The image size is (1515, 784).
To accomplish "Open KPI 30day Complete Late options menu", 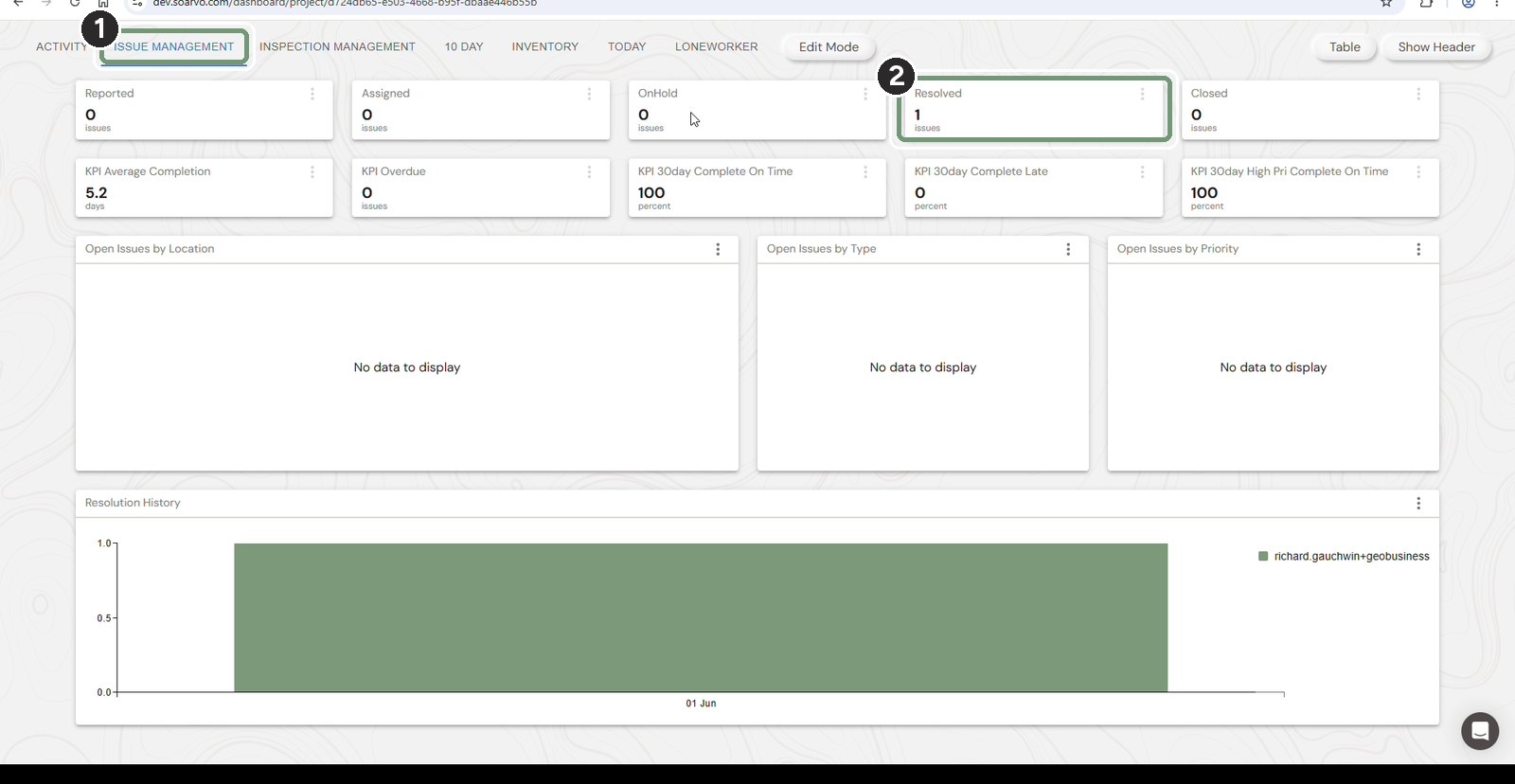I will [x=1142, y=171].
